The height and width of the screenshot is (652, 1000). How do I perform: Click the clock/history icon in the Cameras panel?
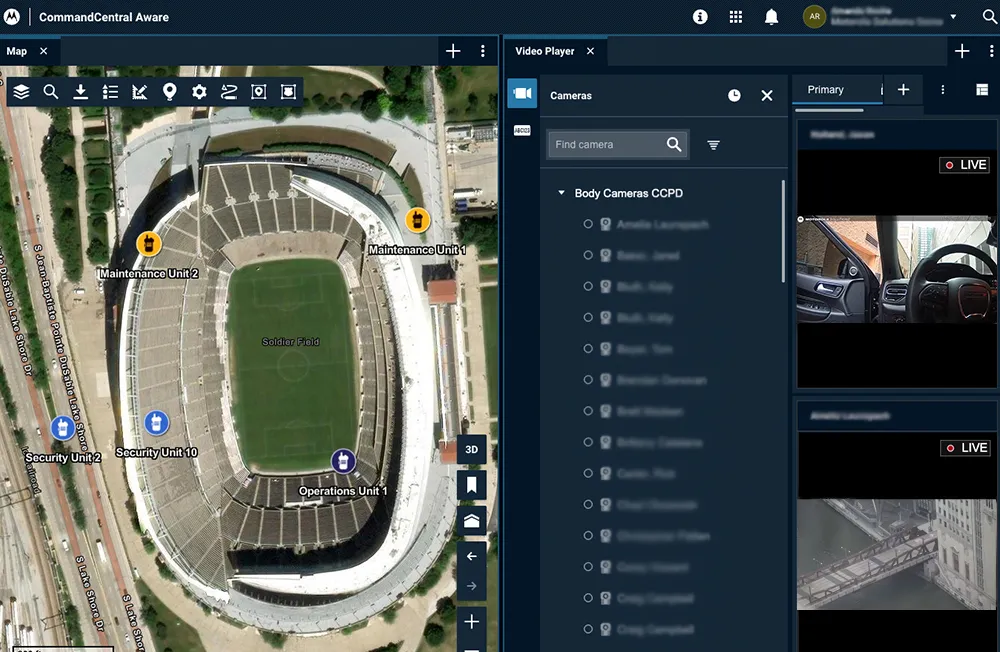click(x=734, y=95)
